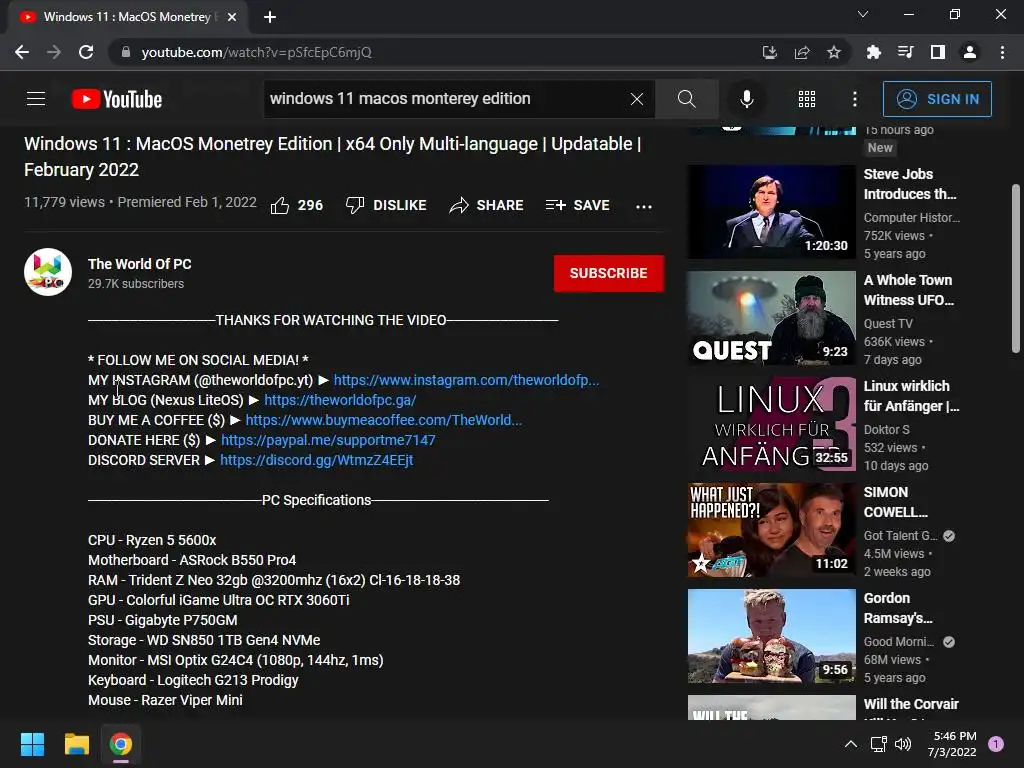Click the share this page icon
Viewport: 1024px width, 768px height.
point(802,52)
